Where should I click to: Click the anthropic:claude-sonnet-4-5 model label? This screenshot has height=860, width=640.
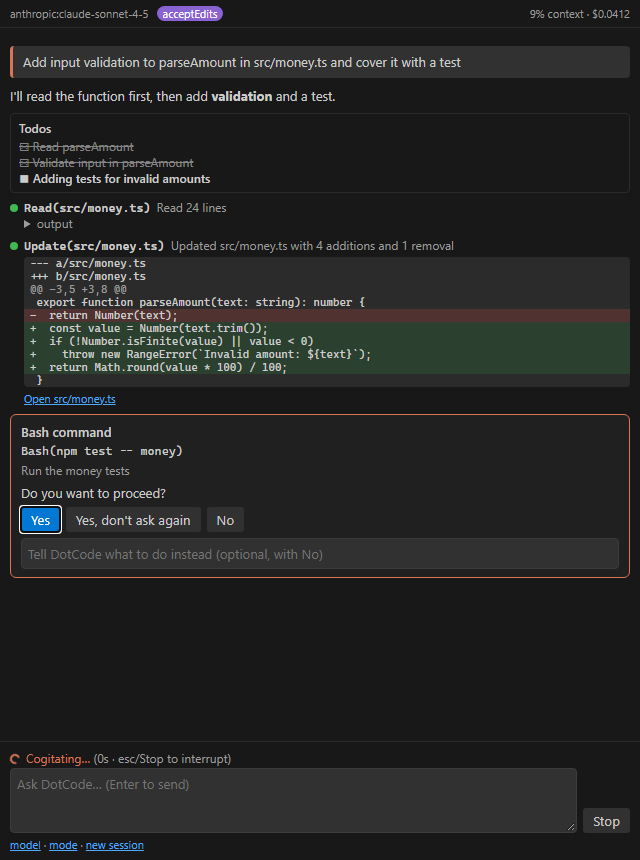pos(79,14)
